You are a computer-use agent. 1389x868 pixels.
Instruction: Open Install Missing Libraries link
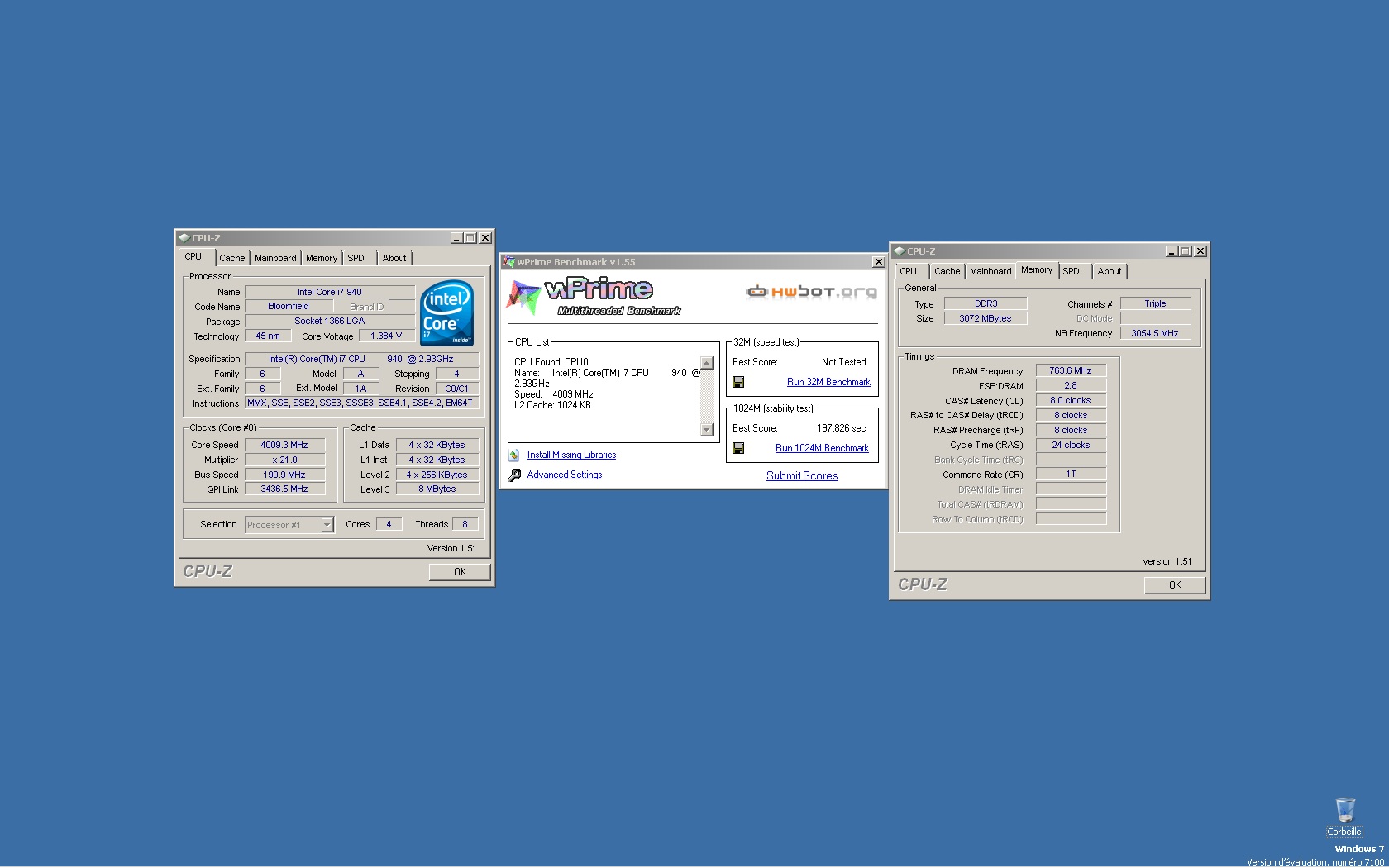[571, 455]
